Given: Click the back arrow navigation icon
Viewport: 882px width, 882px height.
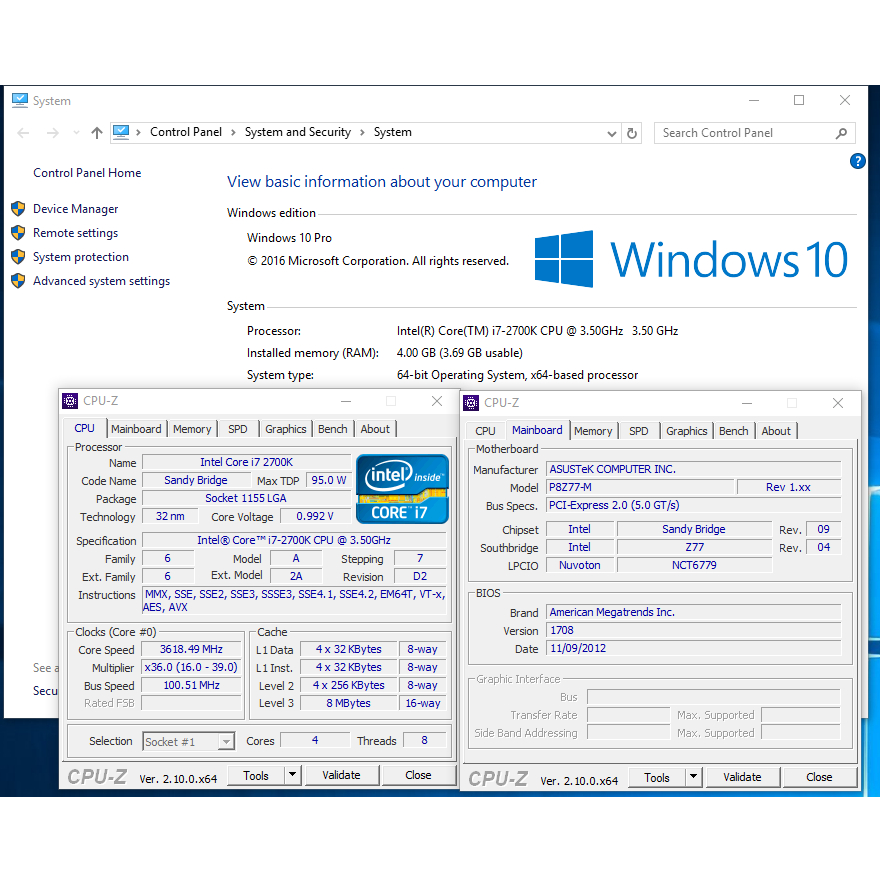Looking at the screenshot, I should coord(24,133).
